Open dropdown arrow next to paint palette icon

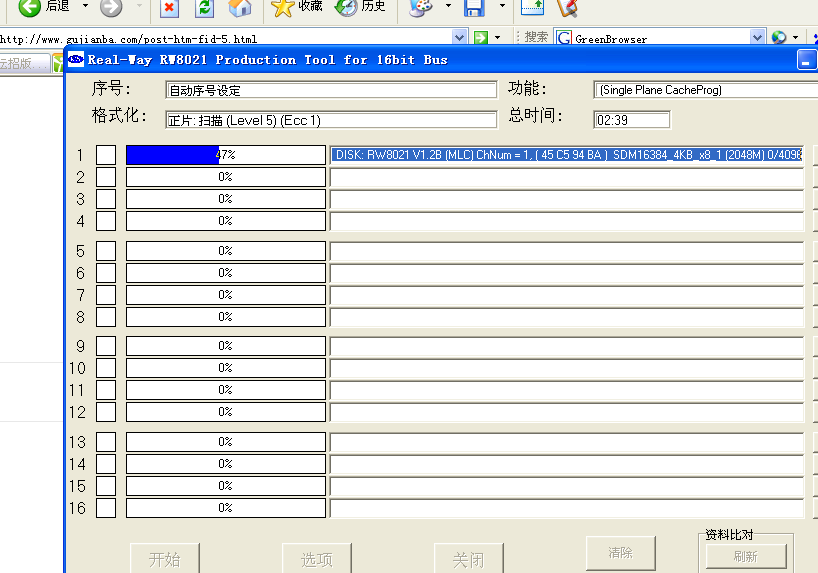coord(448,6)
